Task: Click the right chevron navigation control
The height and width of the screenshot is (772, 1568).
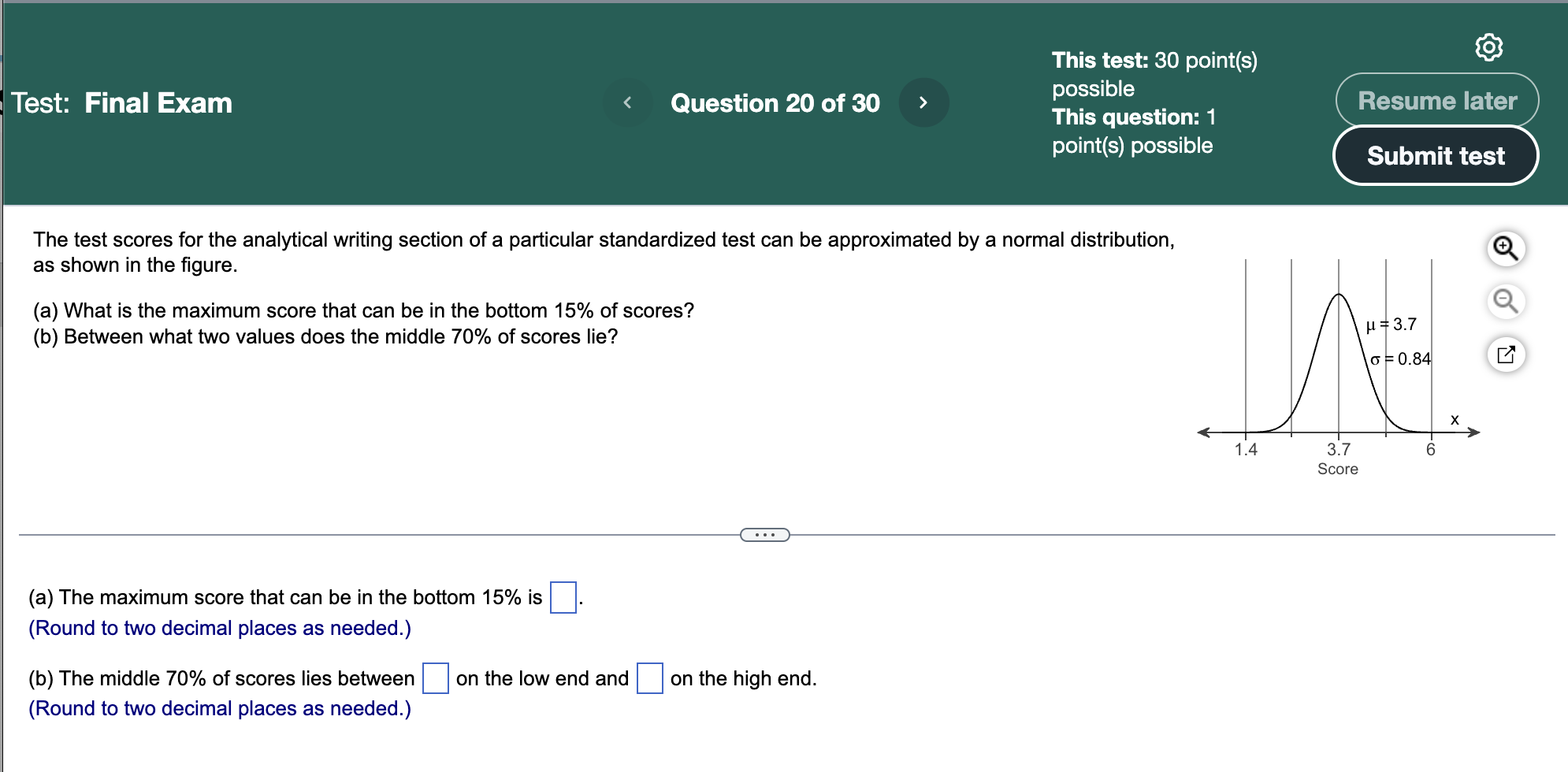Action: (x=924, y=102)
